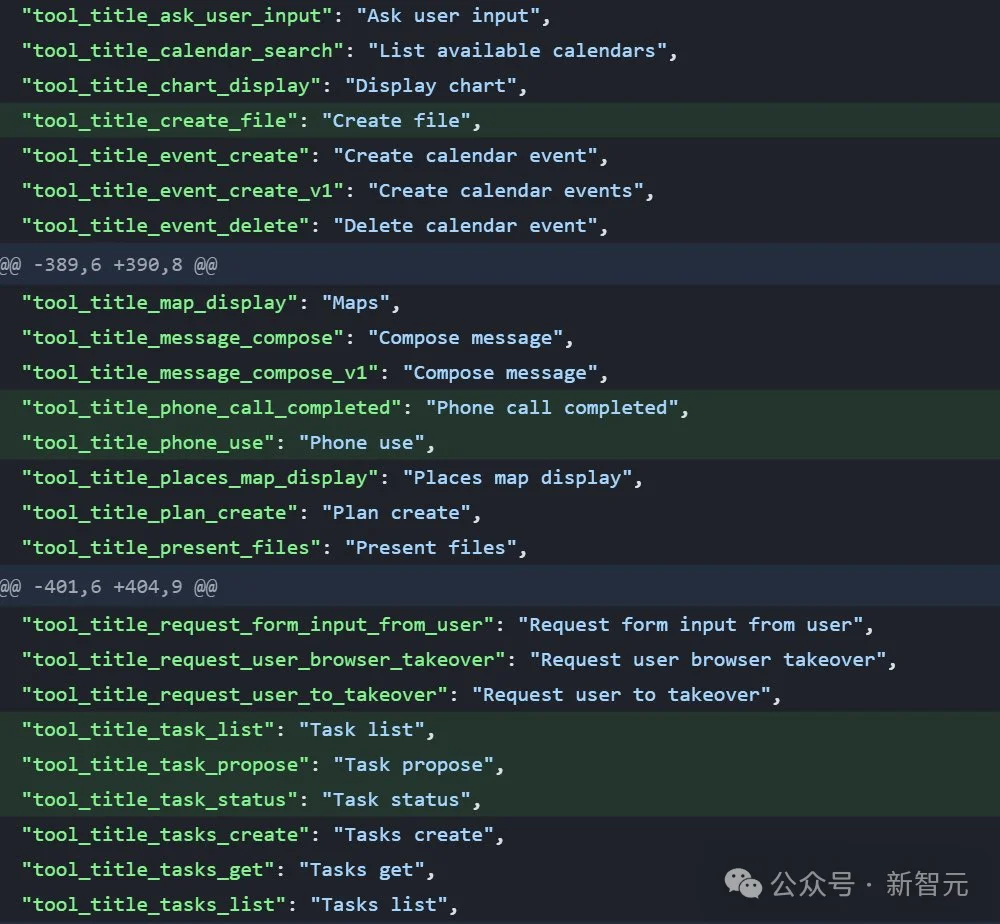Click the "tool_title_event_delete" key
The image size is (1000, 924).
(x=166, y=226)
